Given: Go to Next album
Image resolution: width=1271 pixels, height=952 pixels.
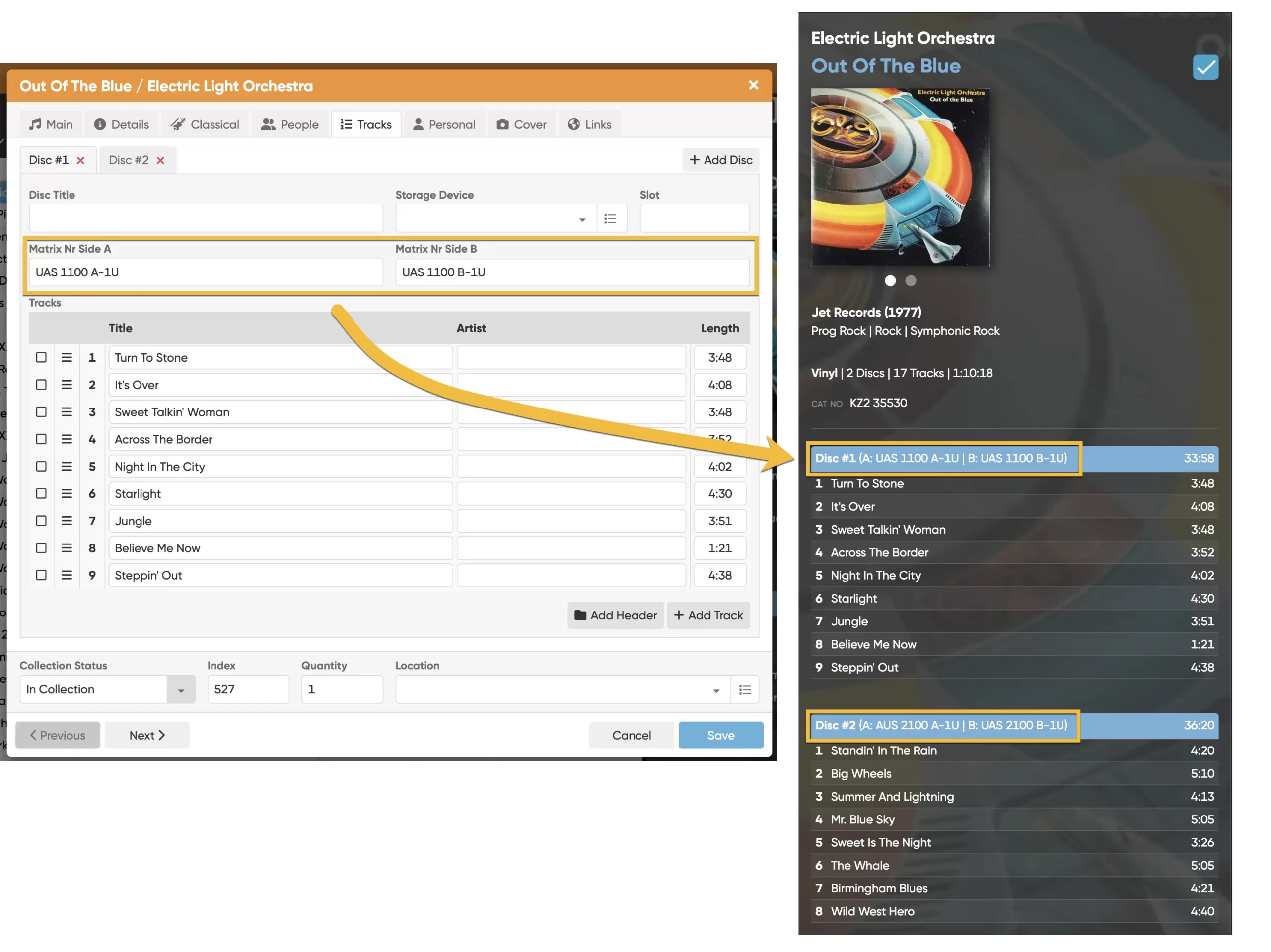Looking at the screenshot, I should click(x=147, y=736).
